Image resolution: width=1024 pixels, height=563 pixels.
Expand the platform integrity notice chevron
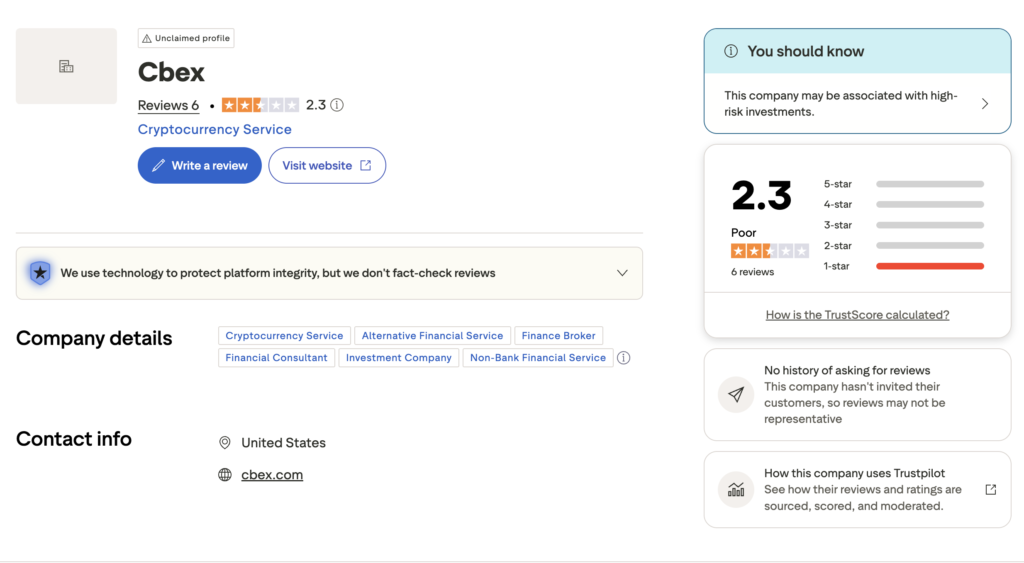pyautogui.click(x=622, y=273)
